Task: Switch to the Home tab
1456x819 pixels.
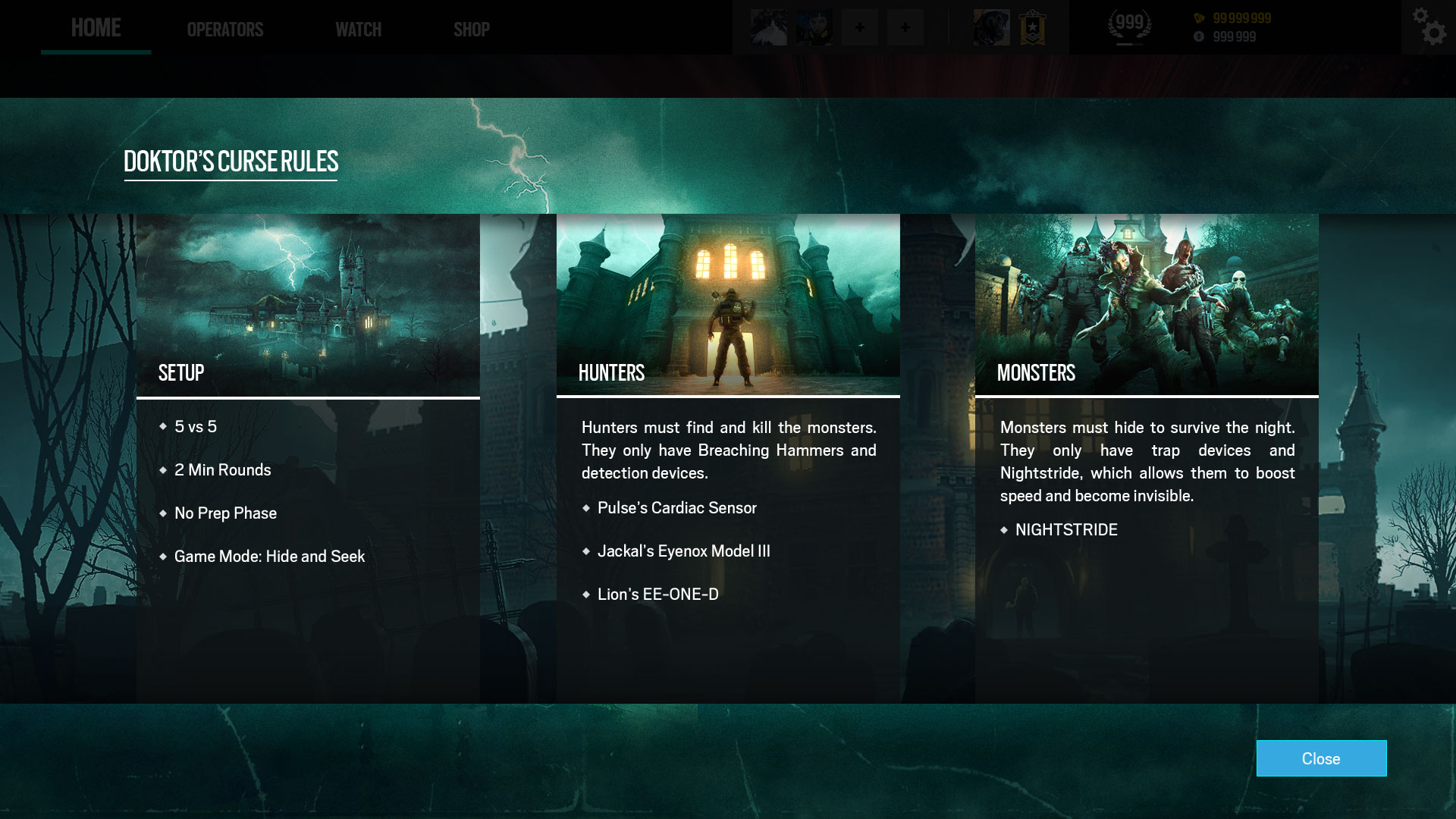Action: coord(96,28)
